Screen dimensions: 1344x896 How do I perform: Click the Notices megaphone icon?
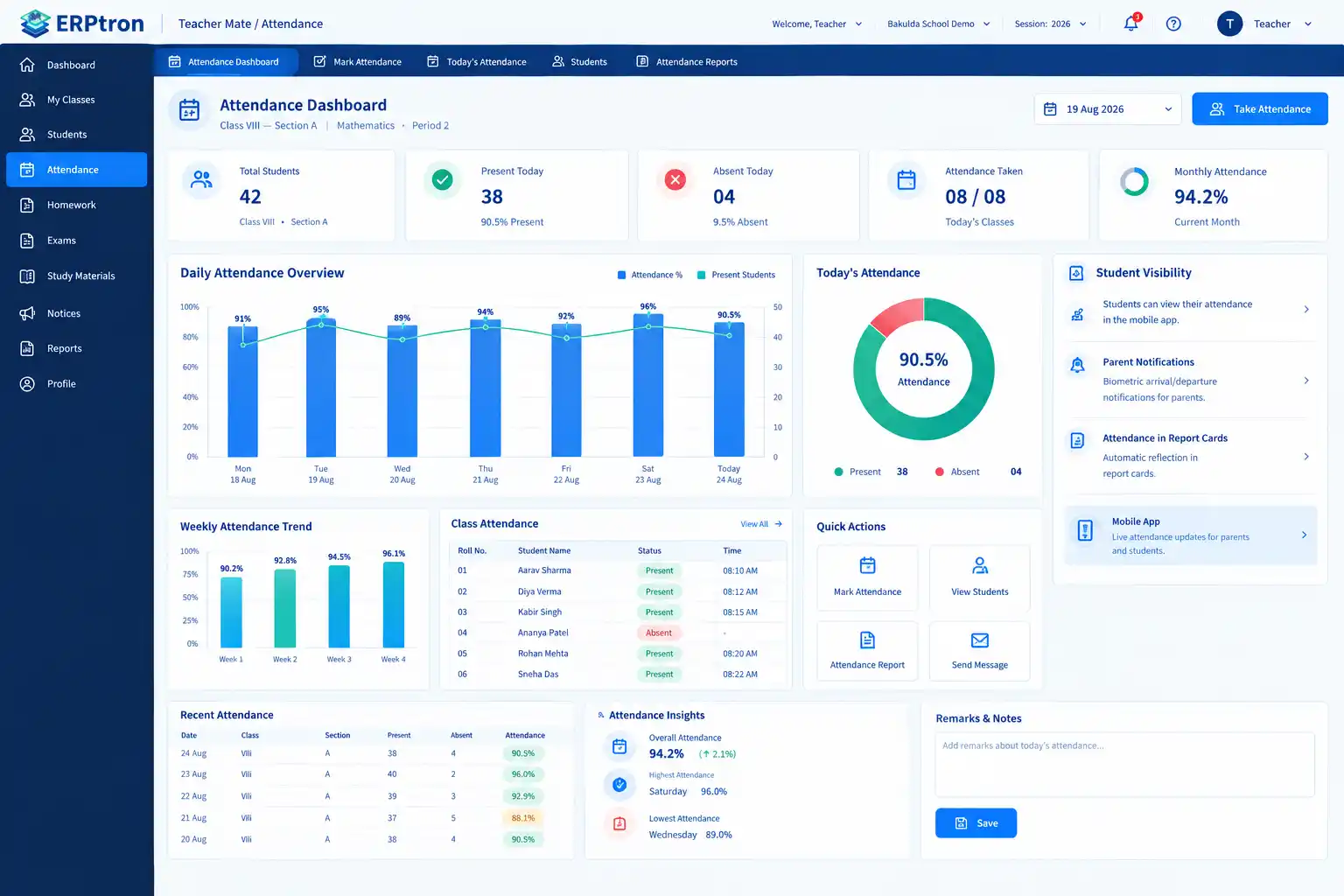tap(27, 313)
